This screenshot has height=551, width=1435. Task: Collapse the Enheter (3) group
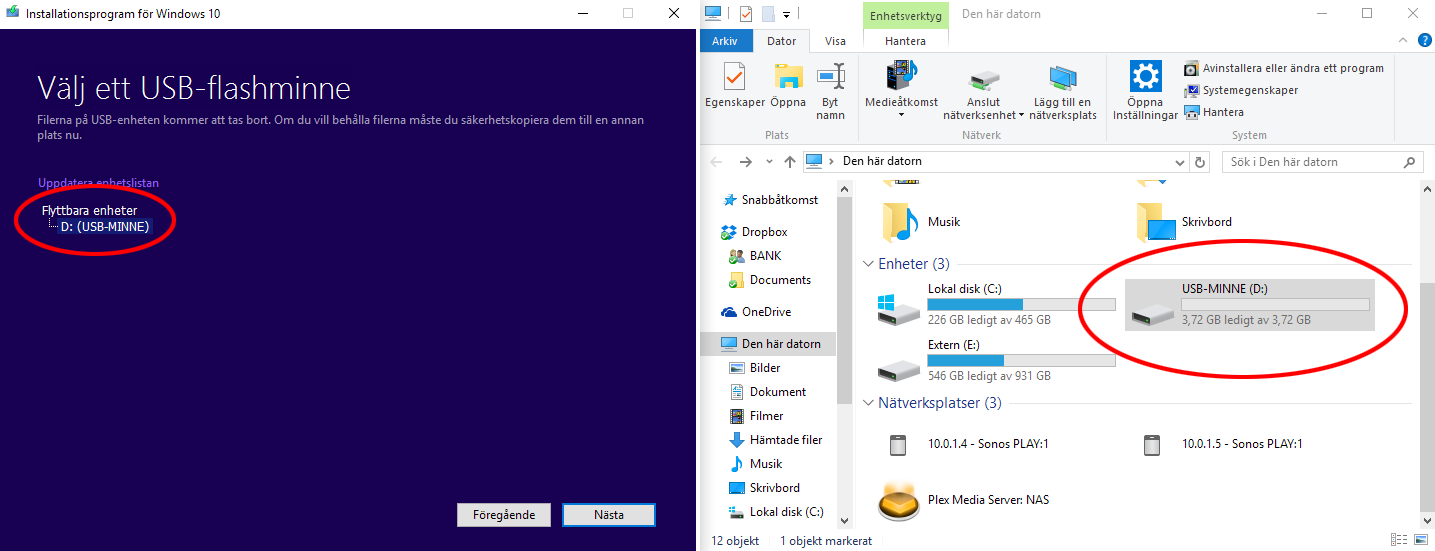868,264
